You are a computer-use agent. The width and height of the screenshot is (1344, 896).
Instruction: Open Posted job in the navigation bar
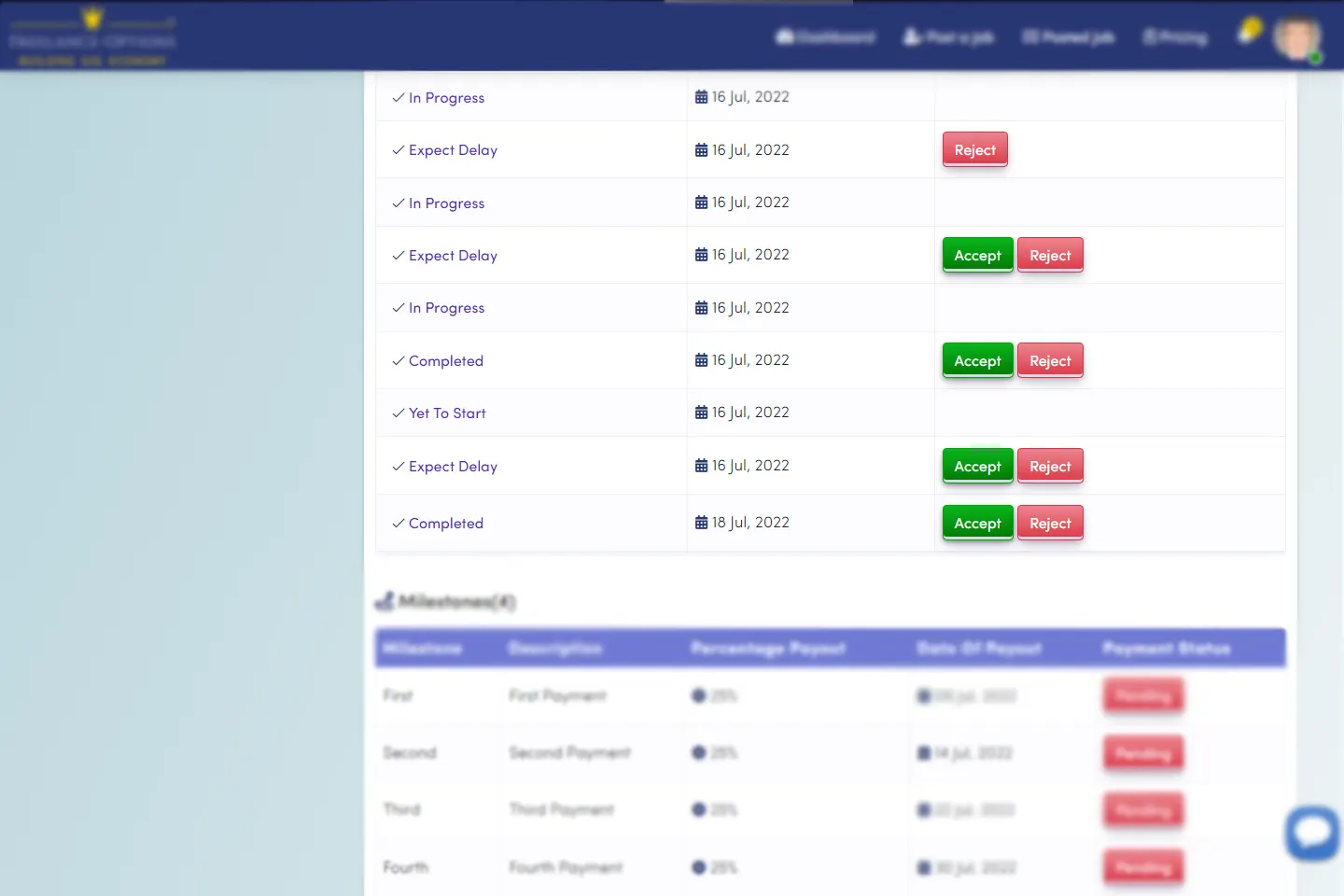click(x=1068, y=37)
